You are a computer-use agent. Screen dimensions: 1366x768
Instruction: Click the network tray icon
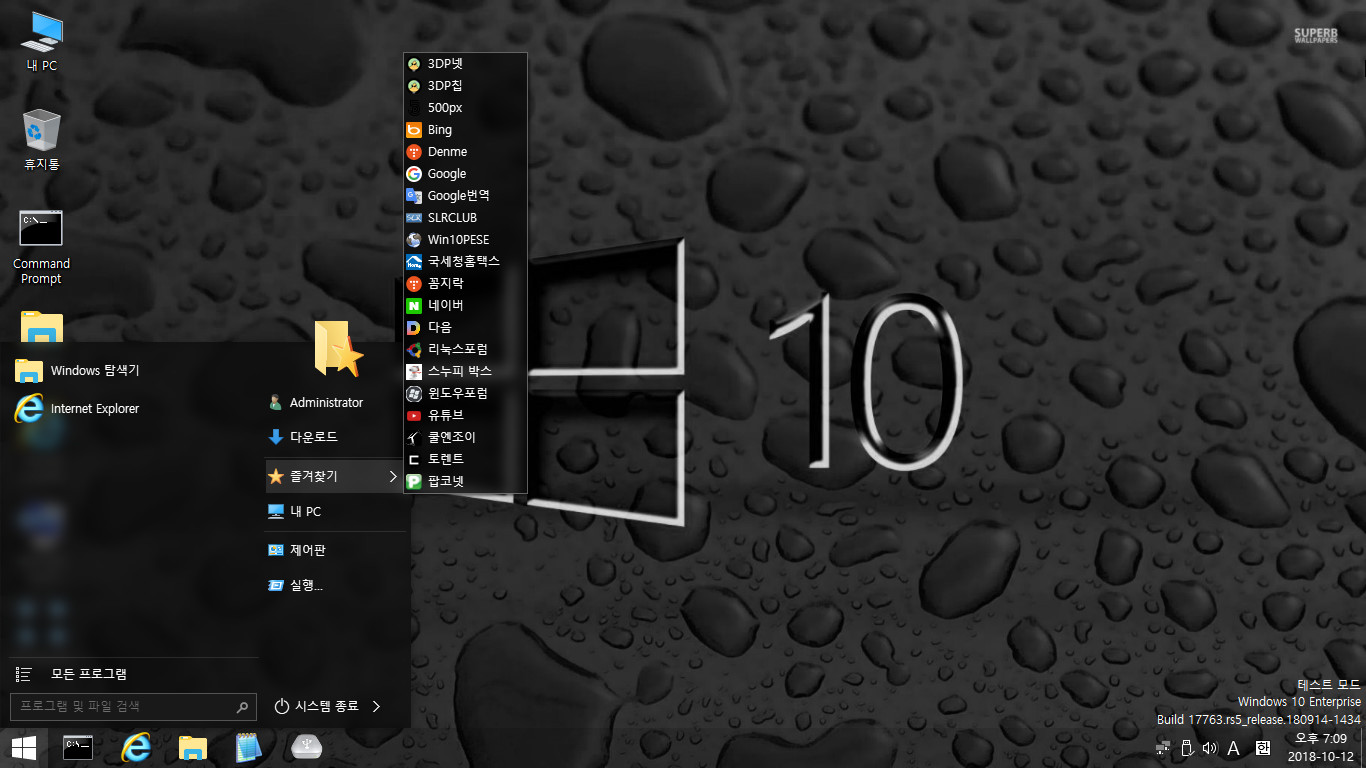tap(1162, 748)
